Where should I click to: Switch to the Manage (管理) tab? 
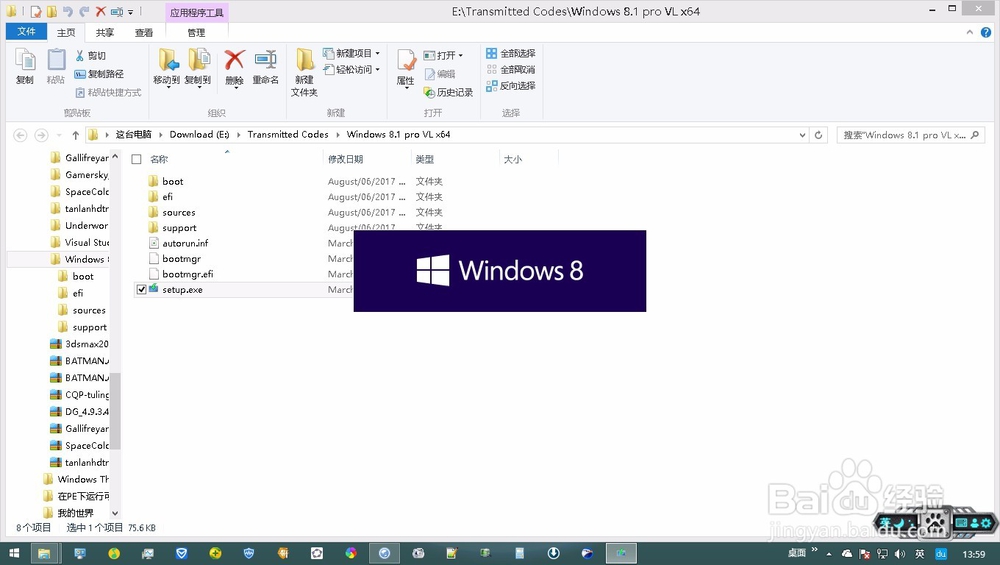pyautogui.click(x=196, y=33)
